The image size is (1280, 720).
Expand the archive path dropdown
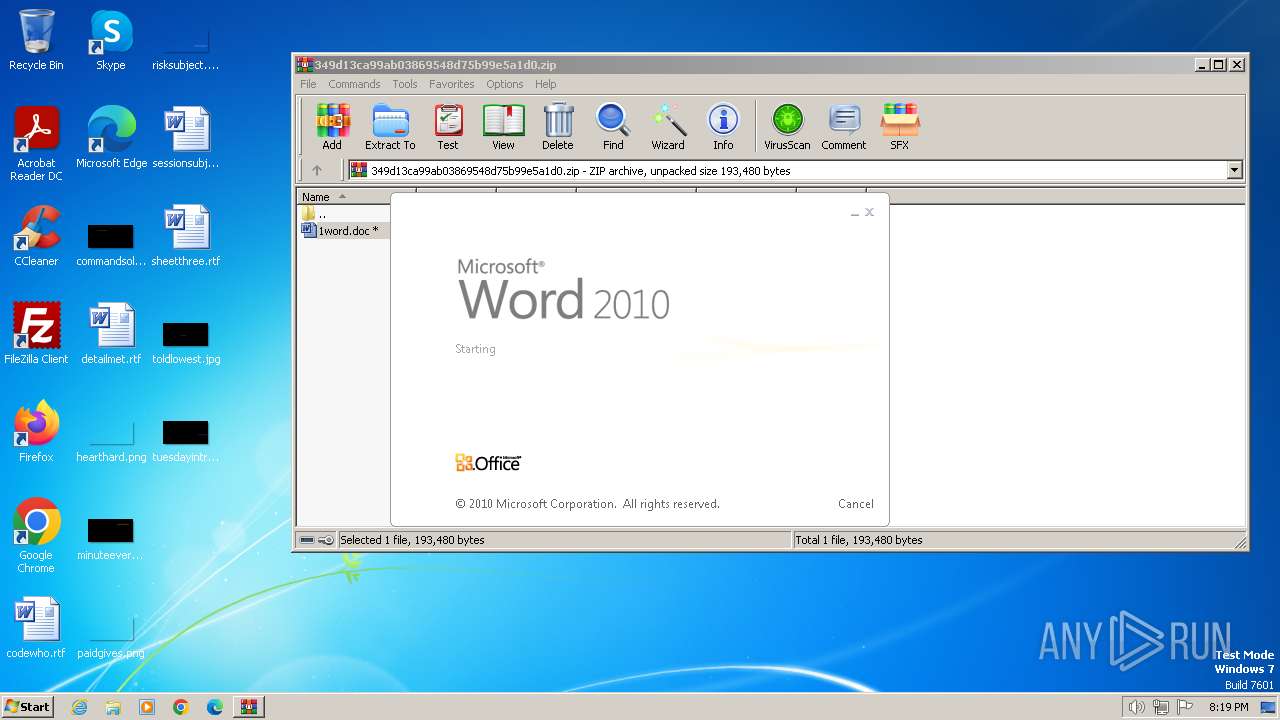tap(1234, 171)
